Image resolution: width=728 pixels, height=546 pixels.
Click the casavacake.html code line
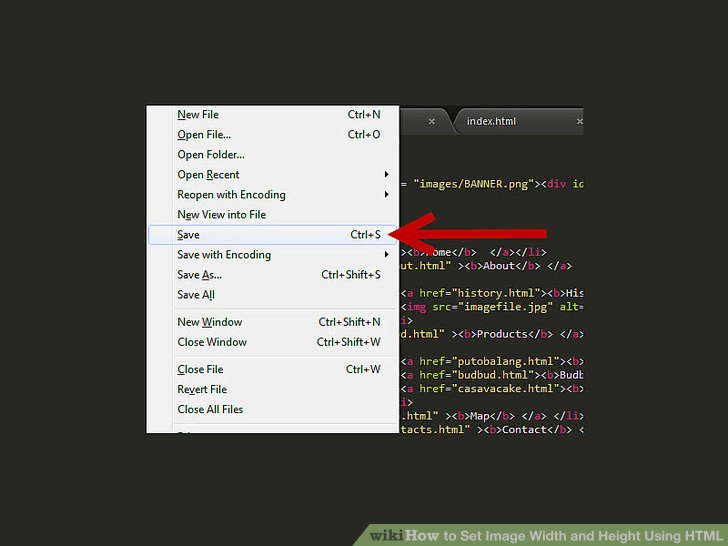[x=492, y=388]
